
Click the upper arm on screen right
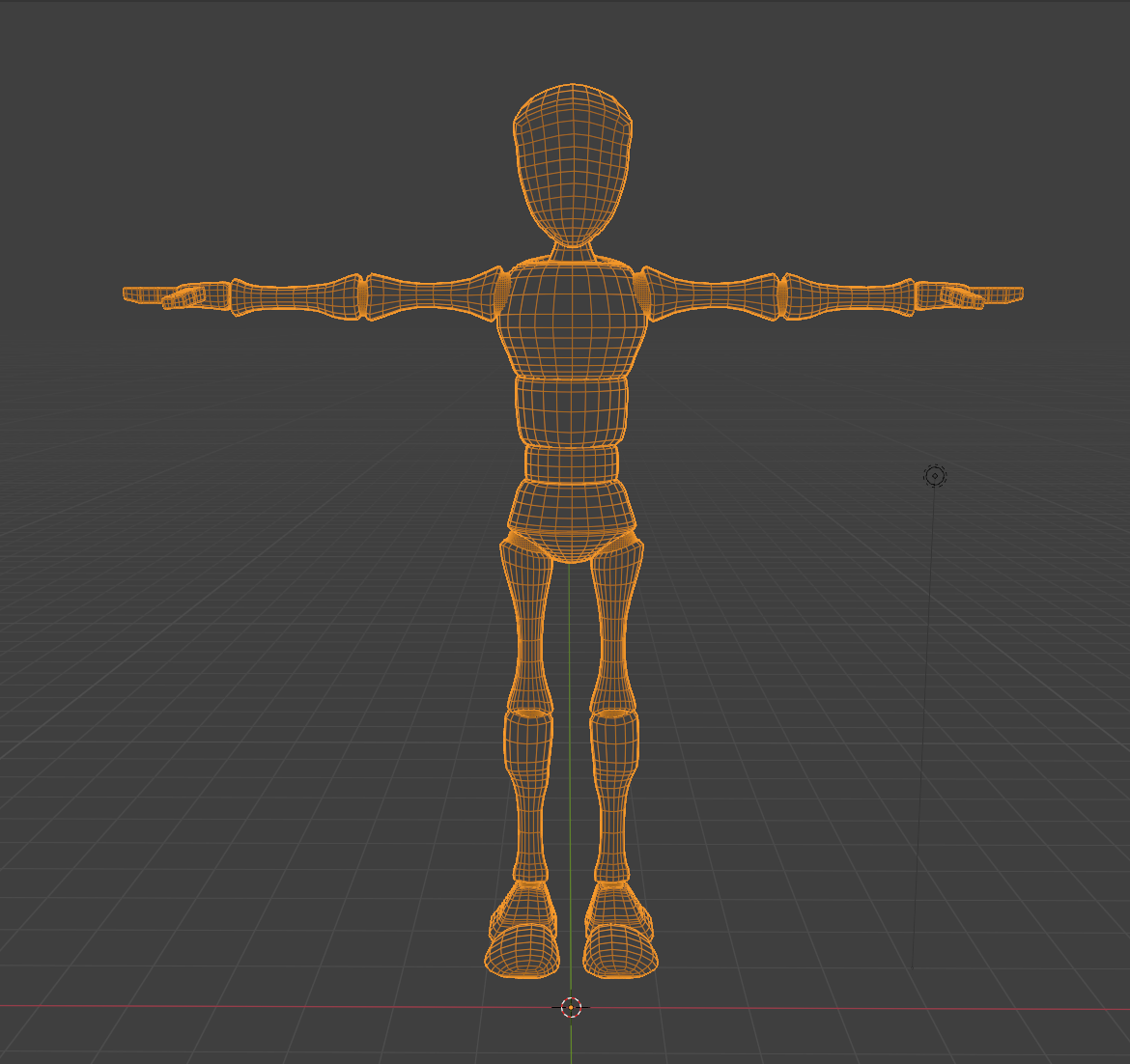713,295
